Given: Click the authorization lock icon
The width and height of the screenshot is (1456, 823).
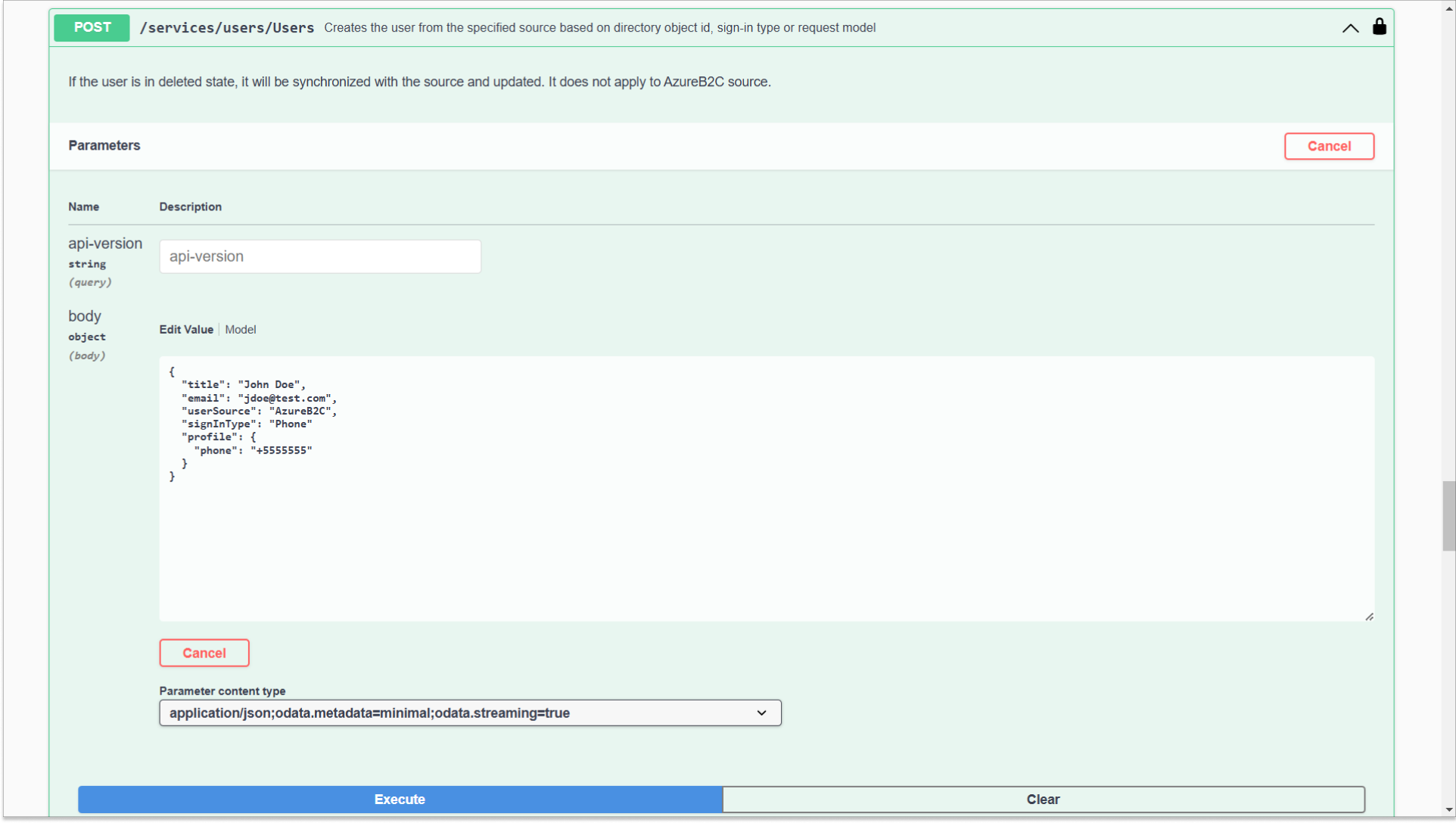Looking at the screenshot, I should click(x=1379, y=27).
